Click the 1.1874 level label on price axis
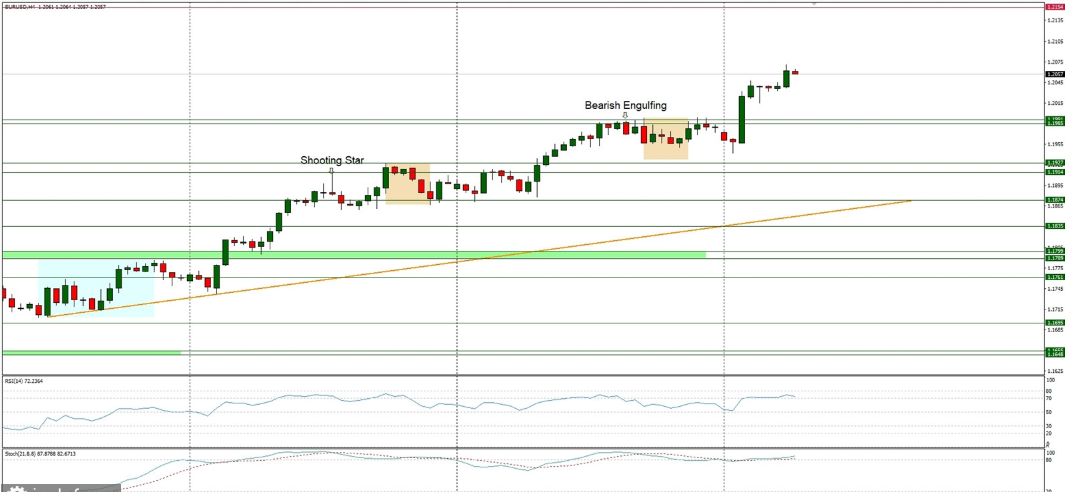This screenshot has height=492, width=1065. point(1054,200)
